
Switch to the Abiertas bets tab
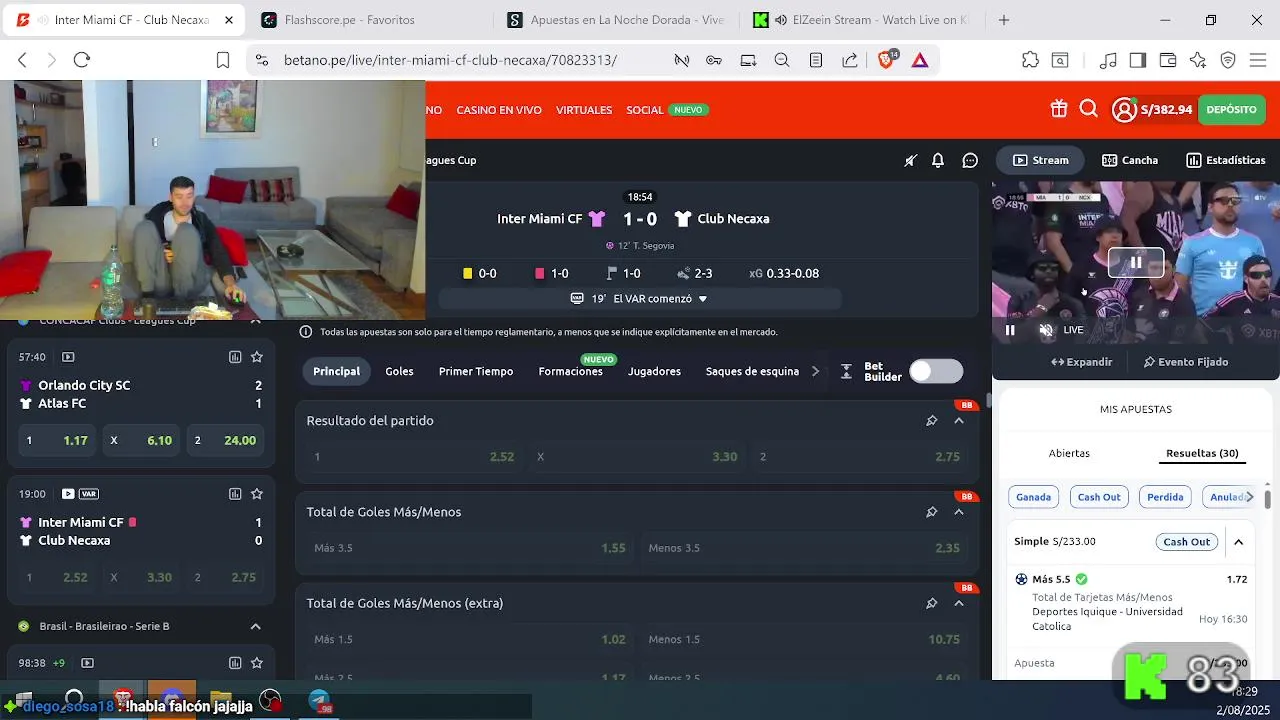[1069, 453]
